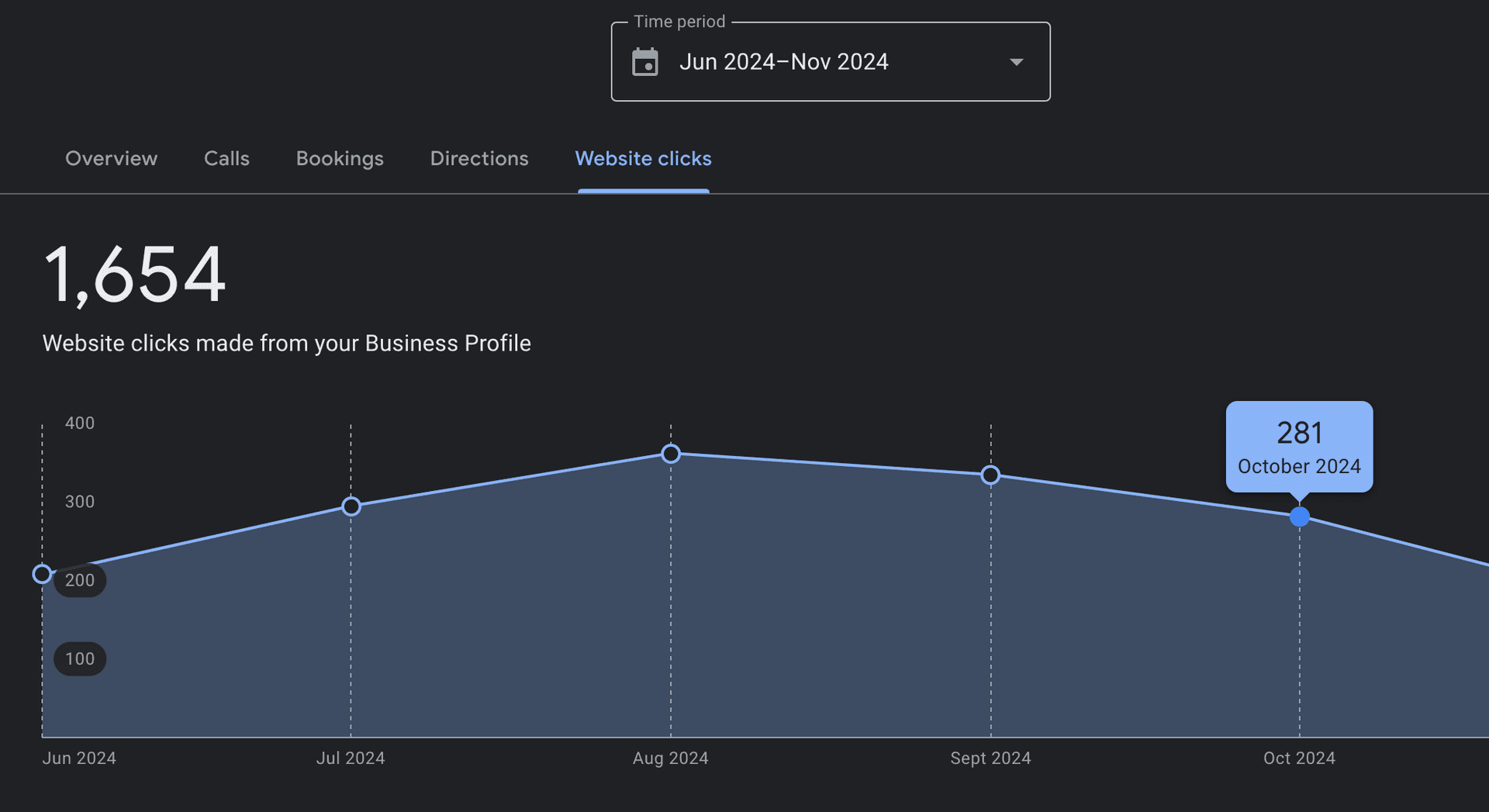Click the July 2024 data point
The width and height of the screenshot is (1489, 812).
(351, 506)
